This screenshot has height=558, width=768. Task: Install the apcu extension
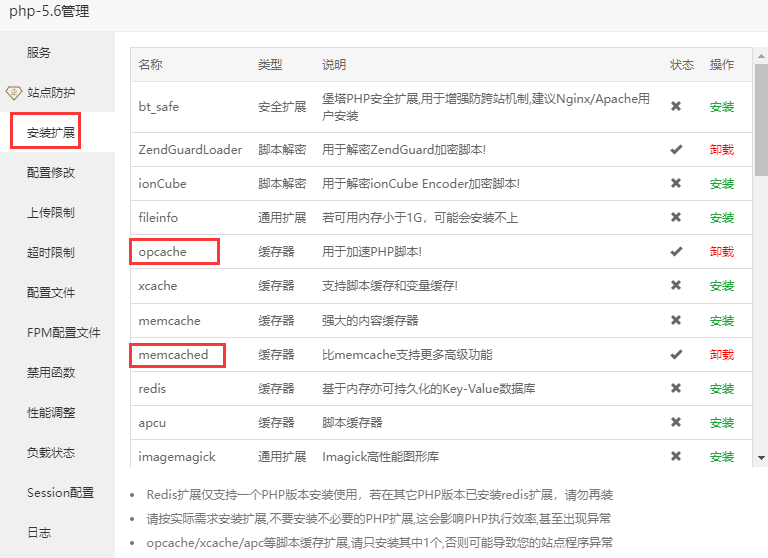click(722, 423)
